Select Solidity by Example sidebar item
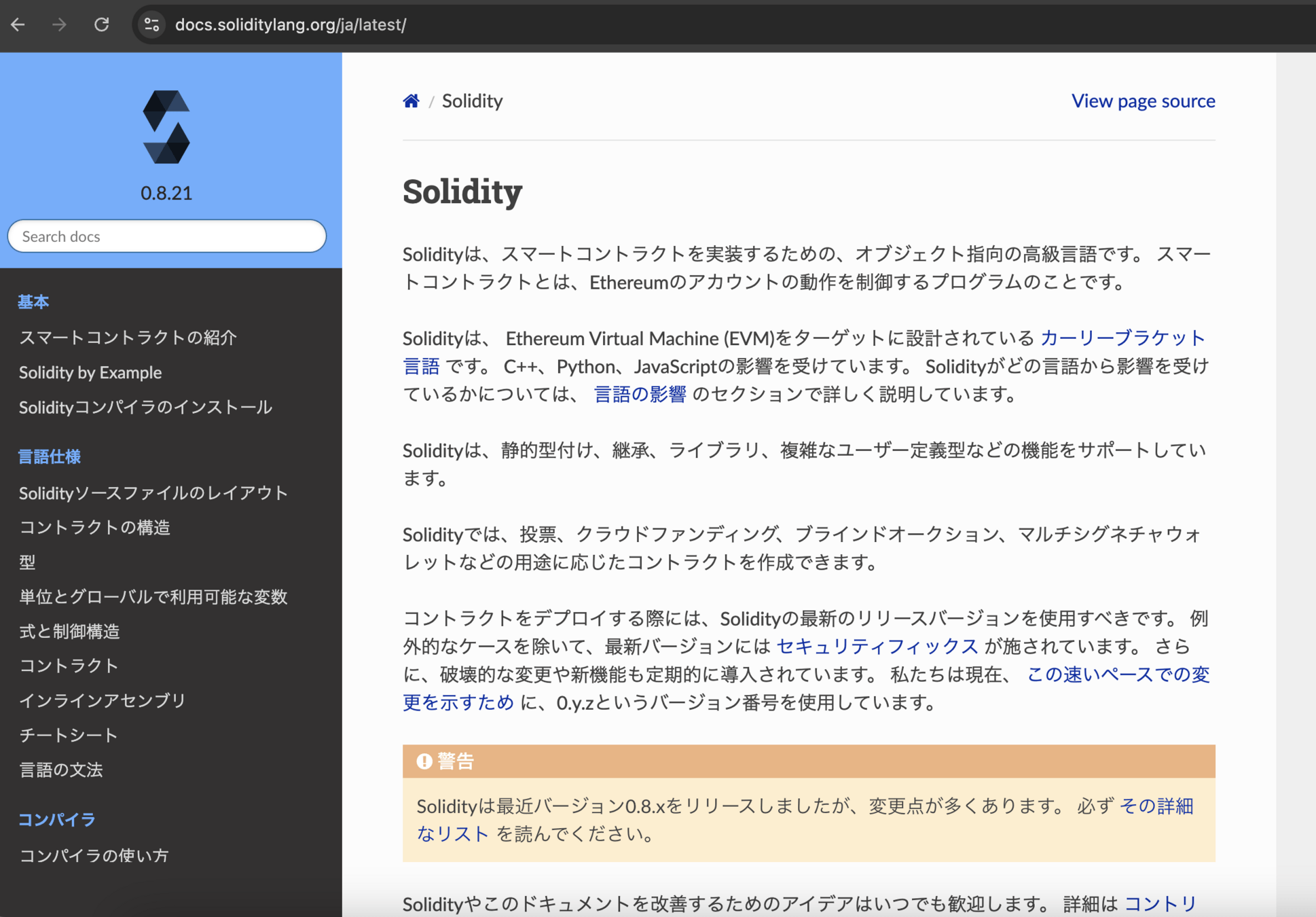The image size is (1316, 917). (x=90, y=372)
